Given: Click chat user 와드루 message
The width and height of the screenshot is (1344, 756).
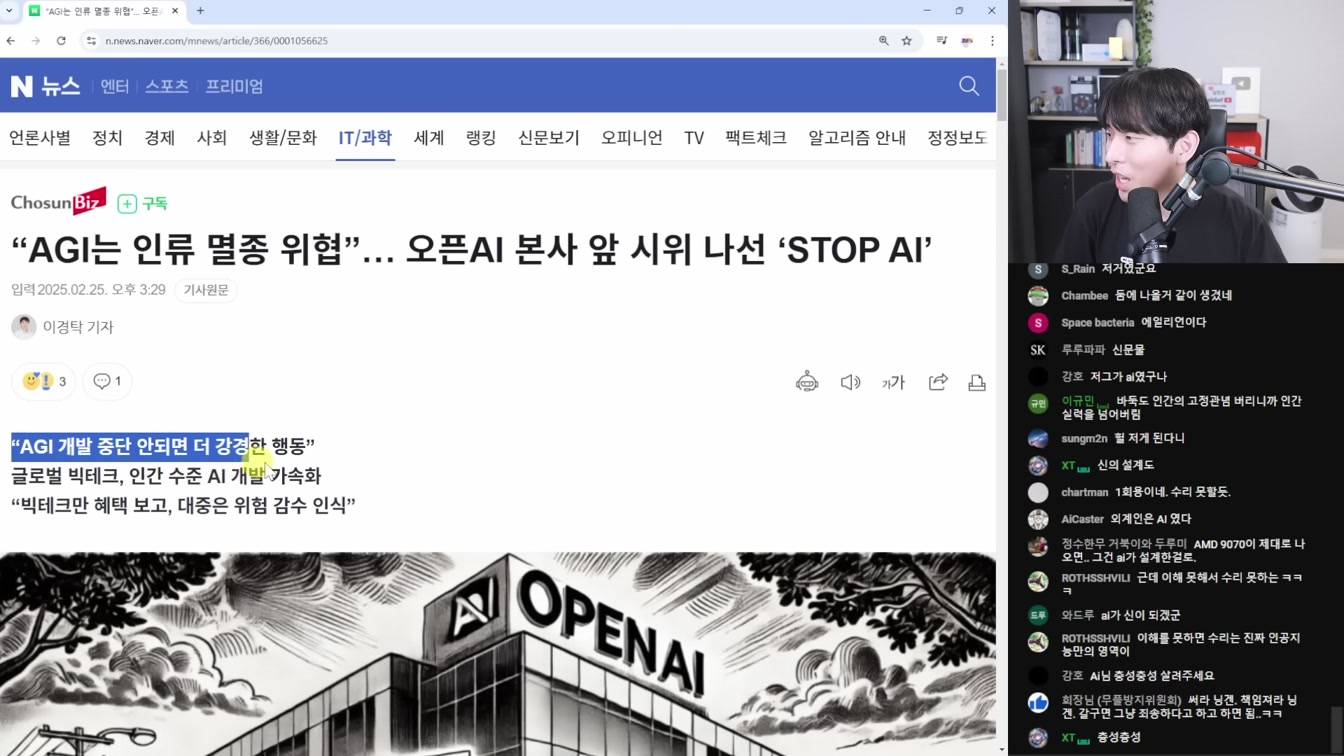Looking at the screenshot, I should (1141, 615).
